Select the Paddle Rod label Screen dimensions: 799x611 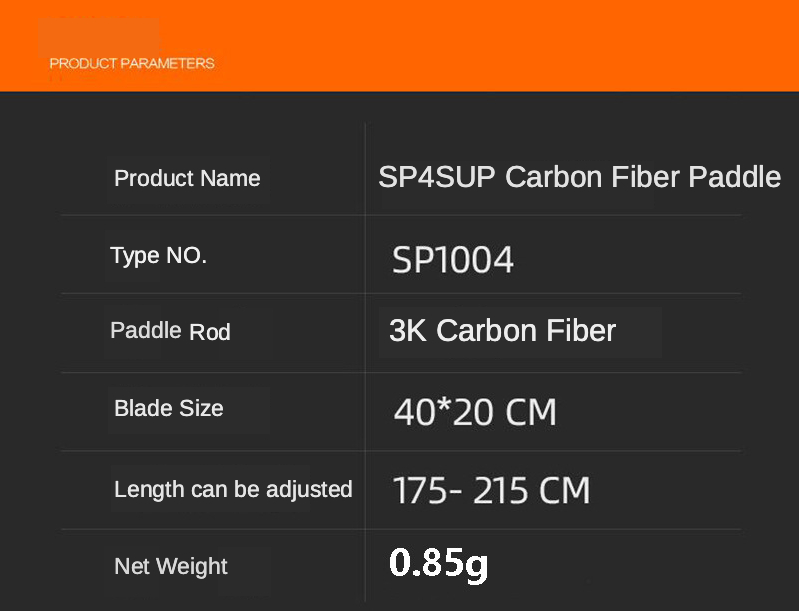point(170,331)
